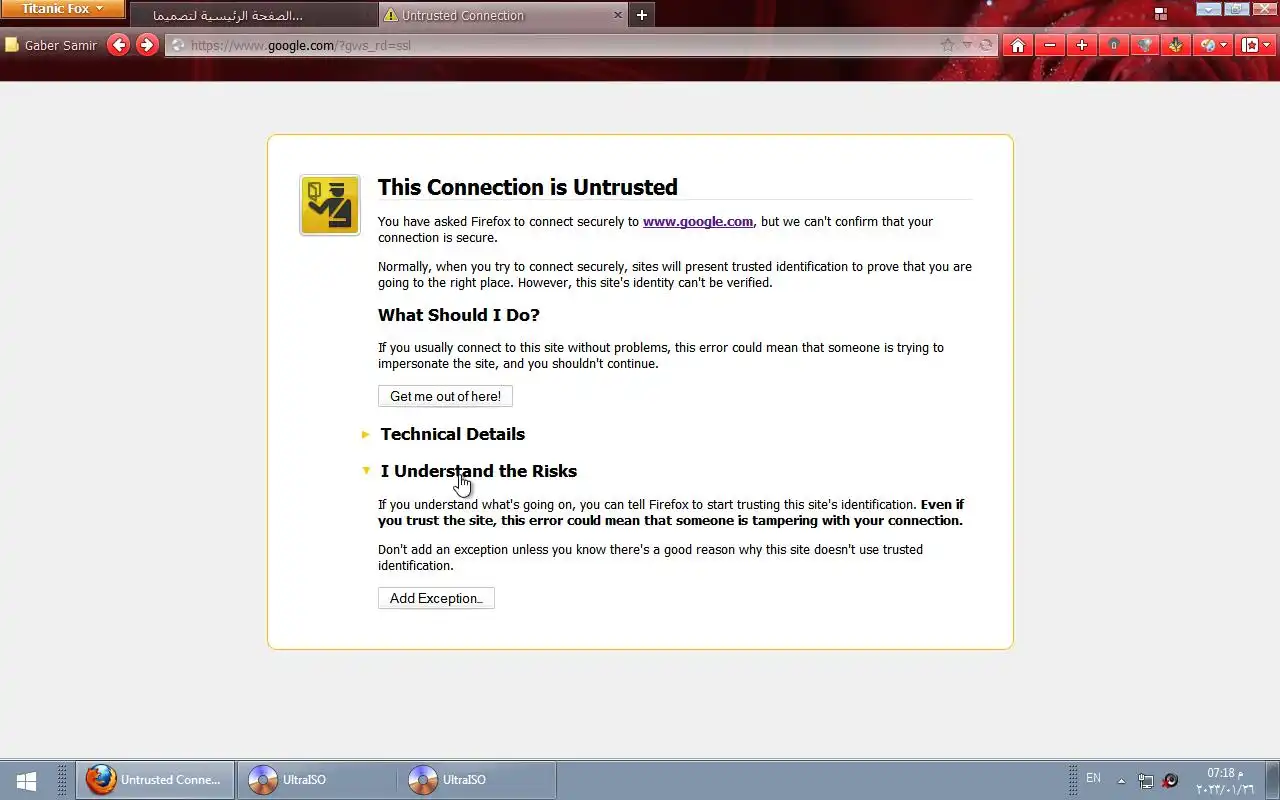Click the warning triangle on active tab

pos(391,15)
